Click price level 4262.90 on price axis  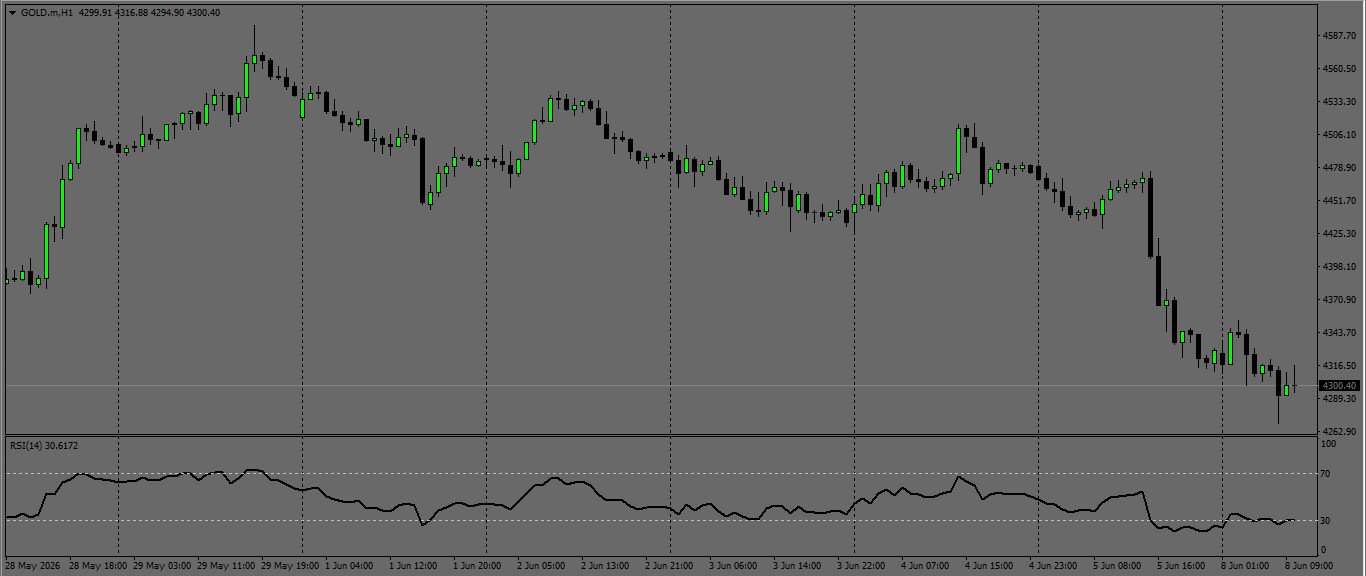coord(1338,432)
